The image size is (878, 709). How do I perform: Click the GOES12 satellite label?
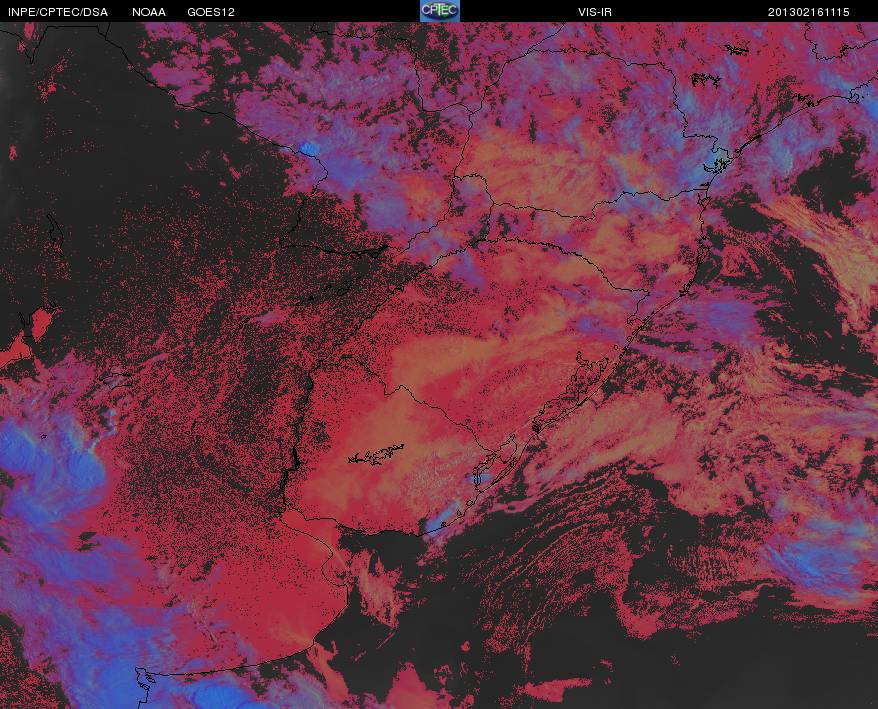click(211, 12)
